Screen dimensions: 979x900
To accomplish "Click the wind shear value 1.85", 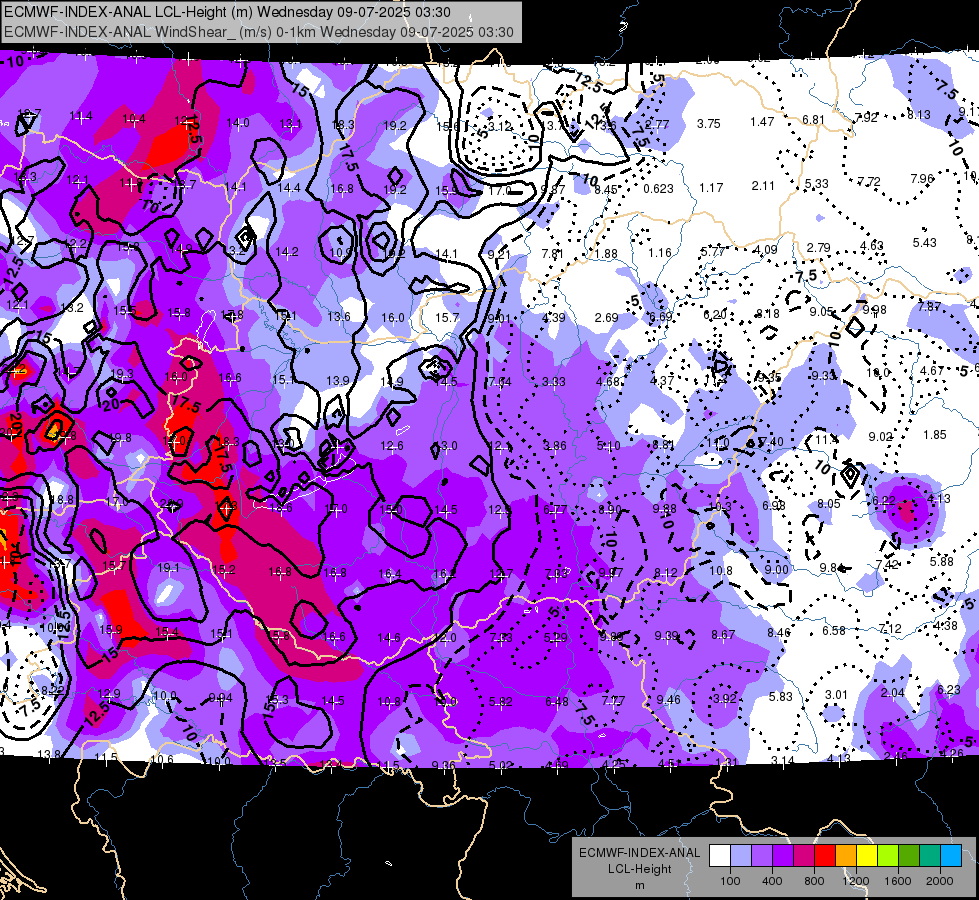I will [x=935, y=435].
